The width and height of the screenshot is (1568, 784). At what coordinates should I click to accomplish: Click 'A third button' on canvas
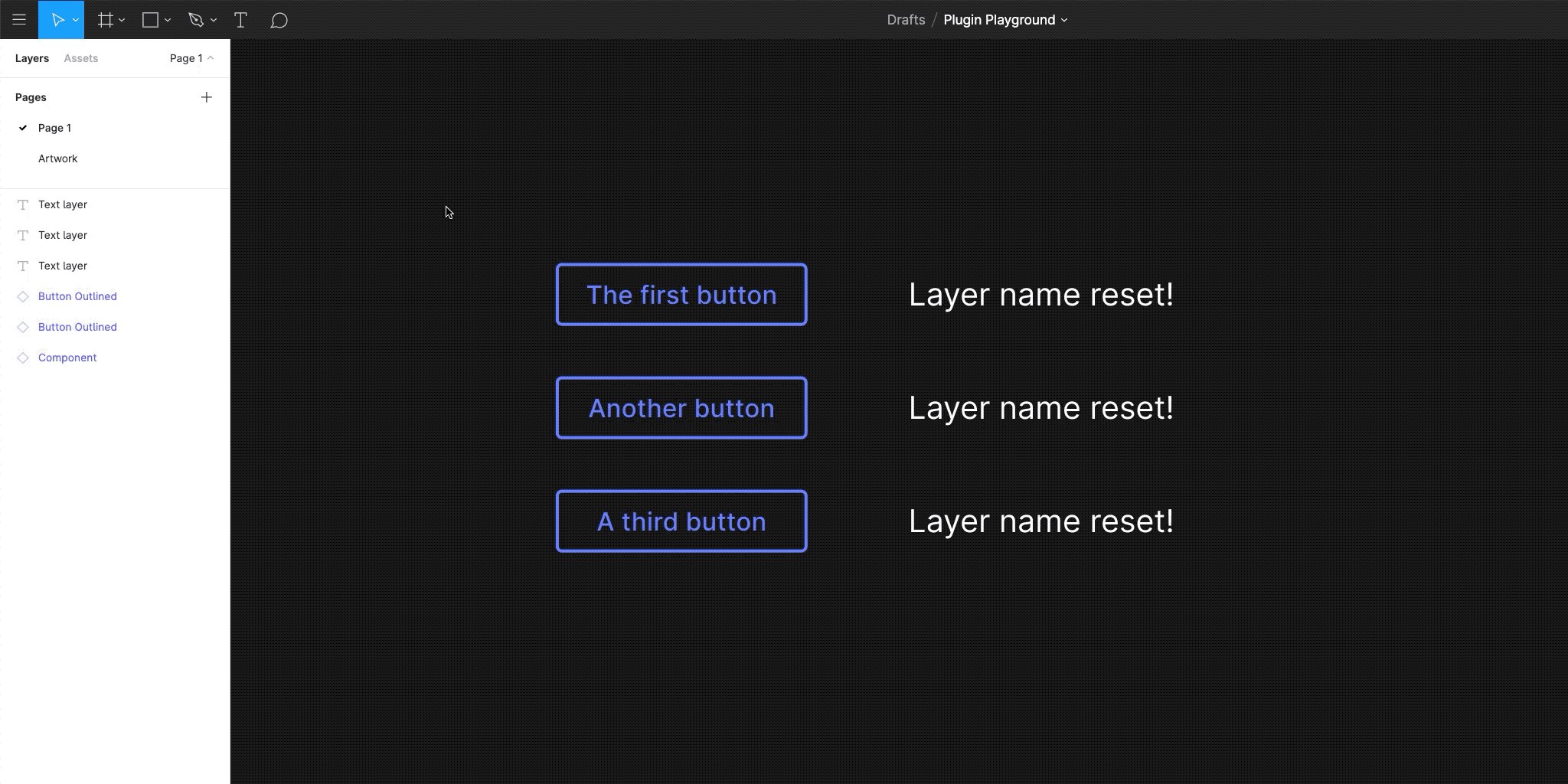click(681, 521)
